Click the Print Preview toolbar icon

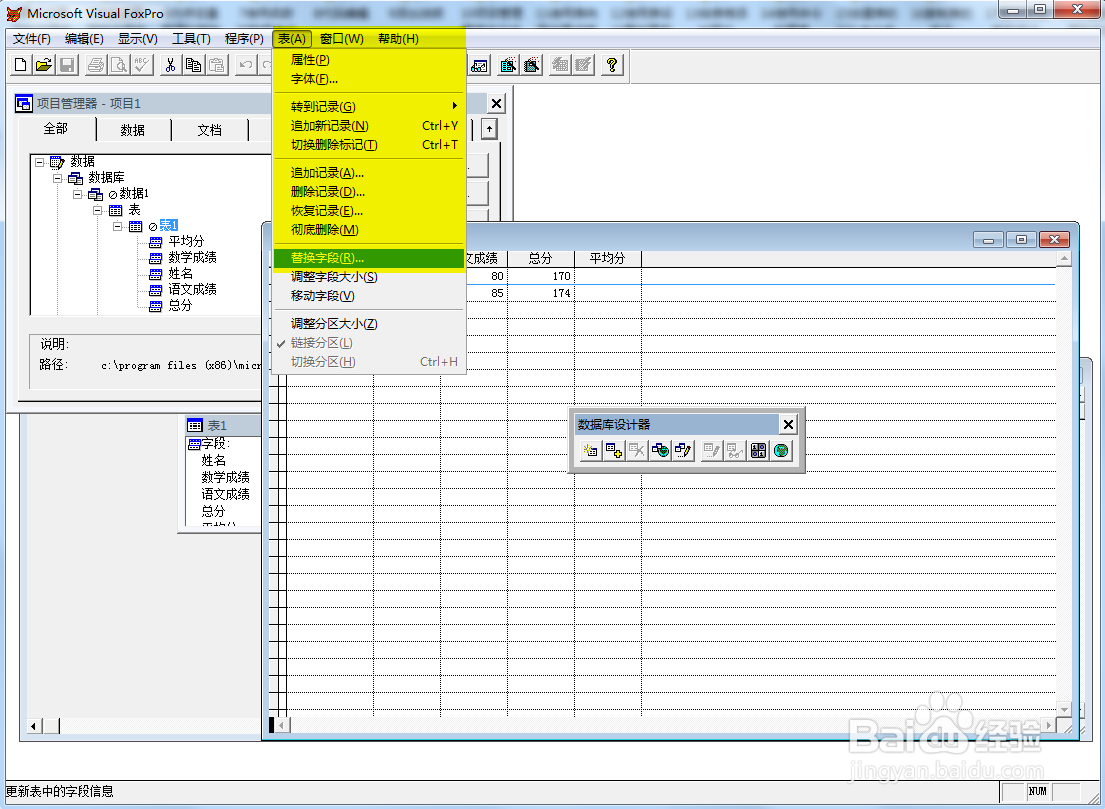pyautogui.click(x=119, y=65)
